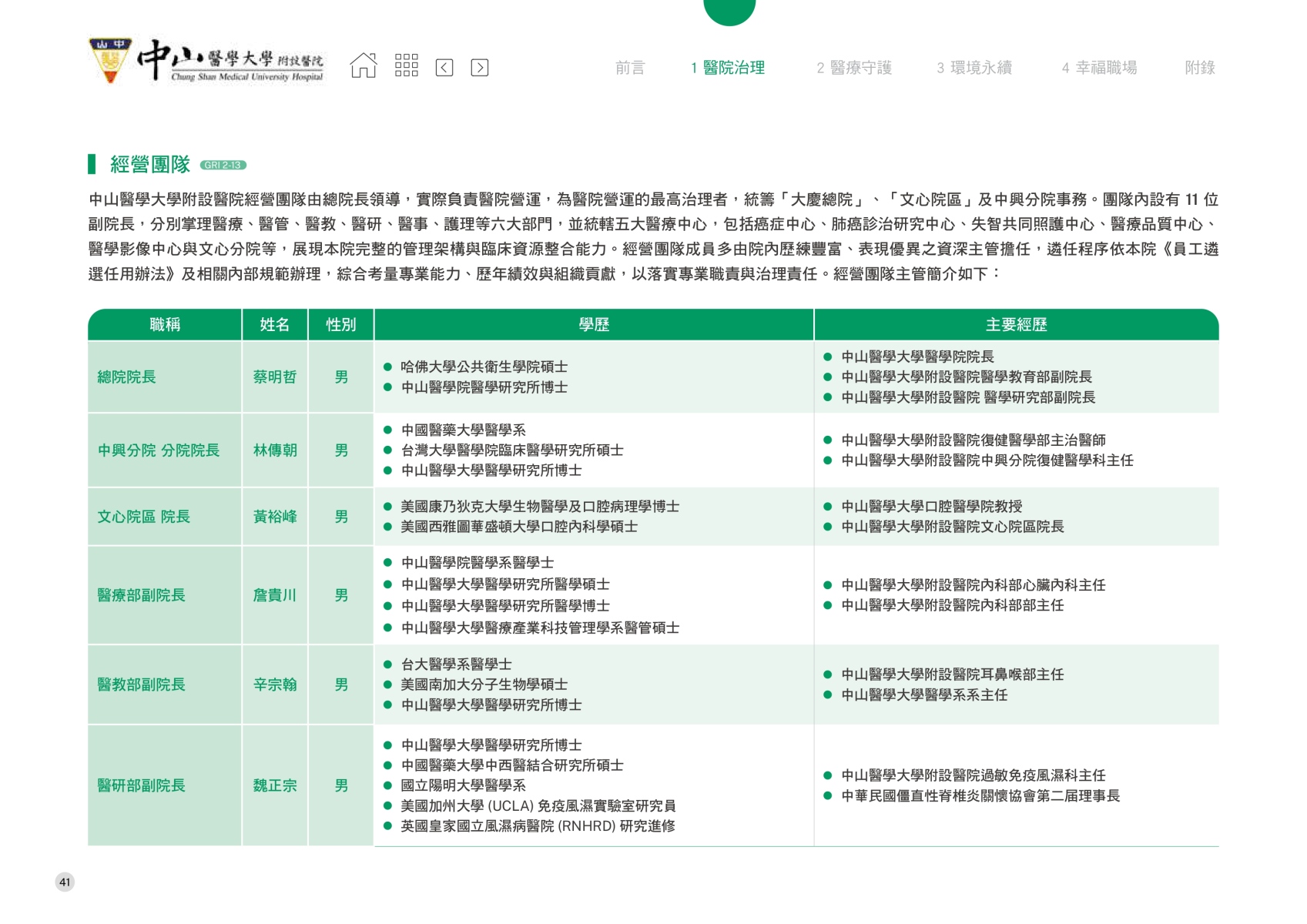The image size is (1307, 924).
Task: Open the 前言 section tab
Action: tap(629, 68)
